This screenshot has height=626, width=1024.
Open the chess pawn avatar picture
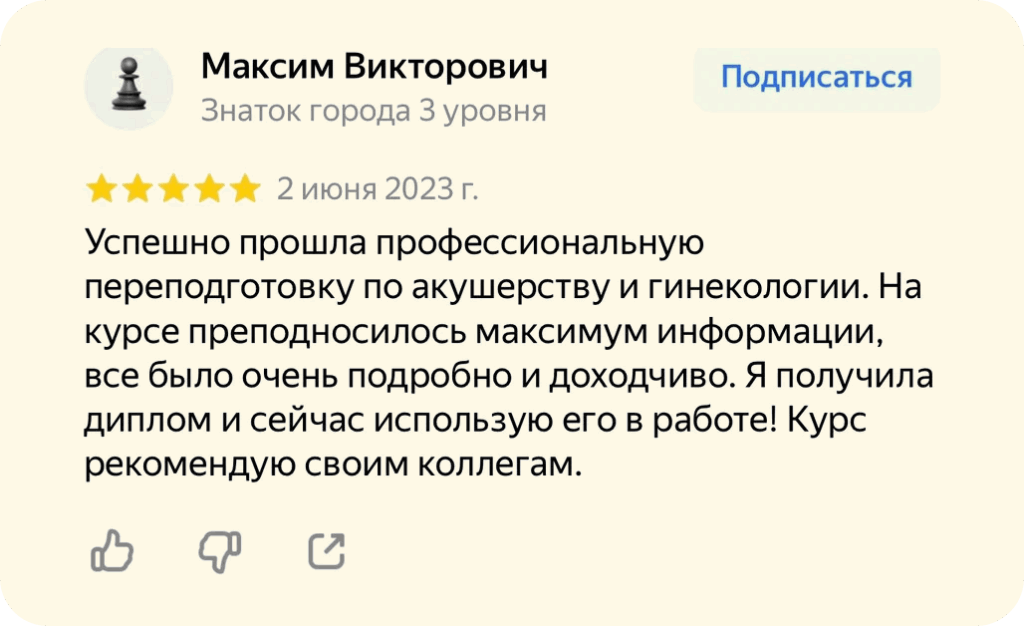point(129,87)
